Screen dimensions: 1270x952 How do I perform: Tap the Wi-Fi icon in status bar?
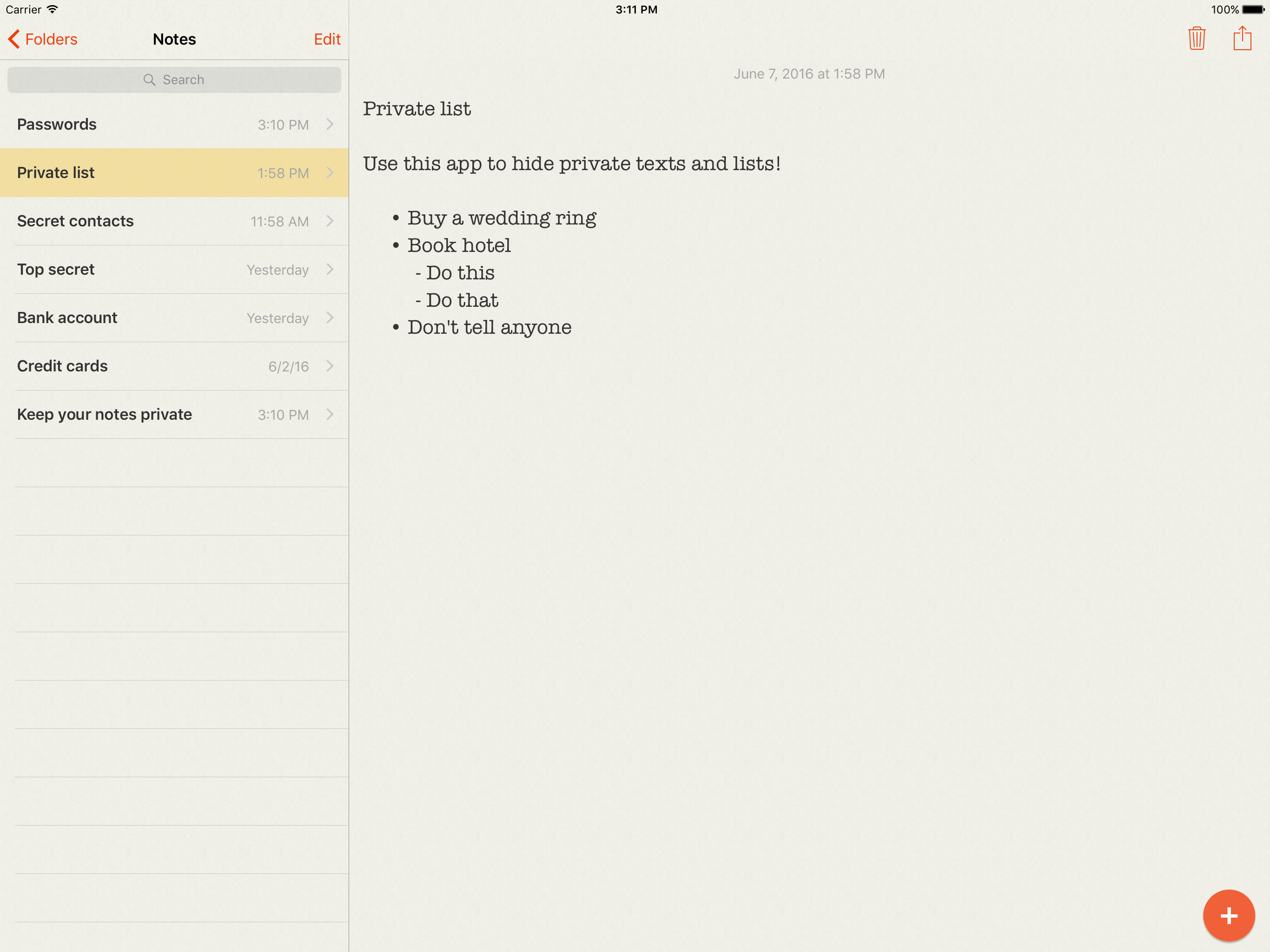point(52,10)
